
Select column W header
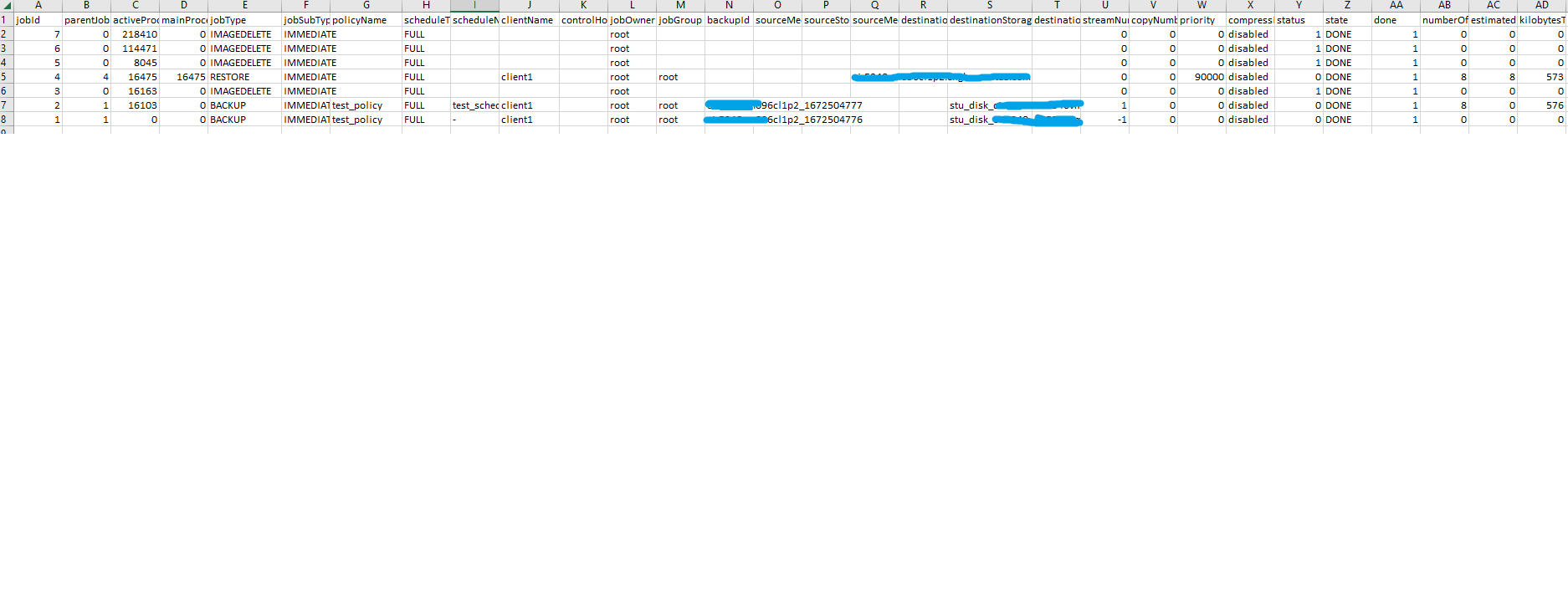(x=1202, y=5)
